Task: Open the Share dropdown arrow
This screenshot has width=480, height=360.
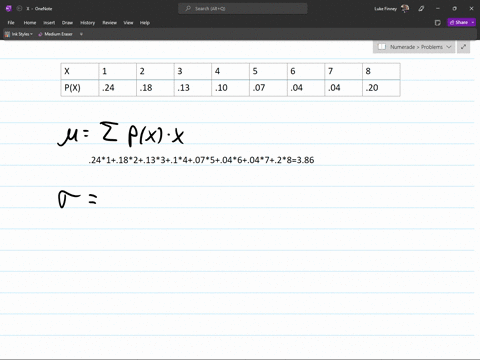Action: tap(473, 22)
